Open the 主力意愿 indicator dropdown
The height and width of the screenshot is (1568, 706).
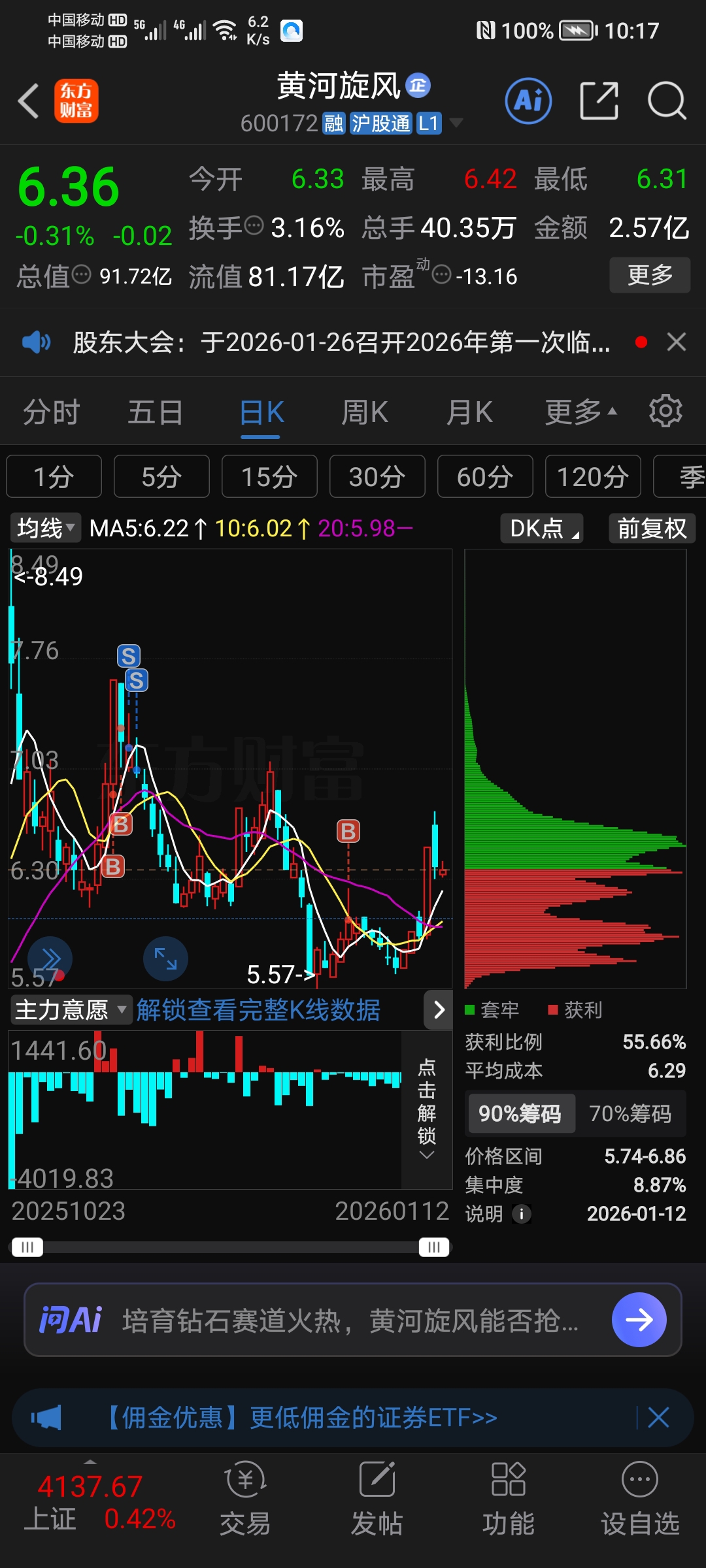[70, 1010]
